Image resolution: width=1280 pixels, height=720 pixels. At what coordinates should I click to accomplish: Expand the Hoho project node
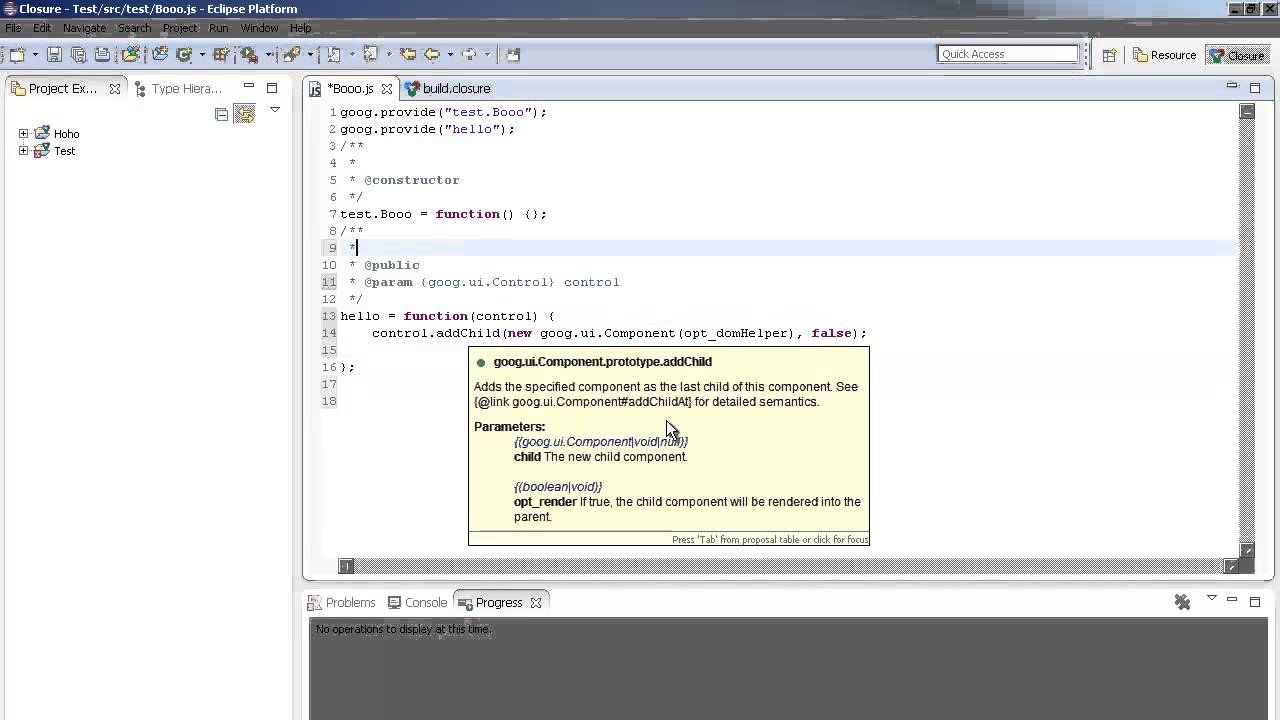(23, 133)
